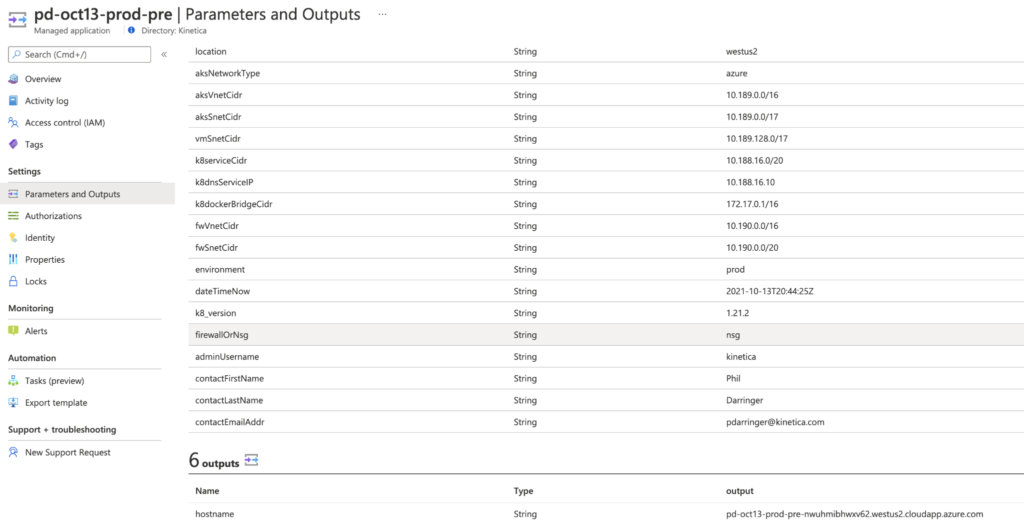The image size is (1024, 524).
Task: Click the Directory info icon
Action: 131,30
